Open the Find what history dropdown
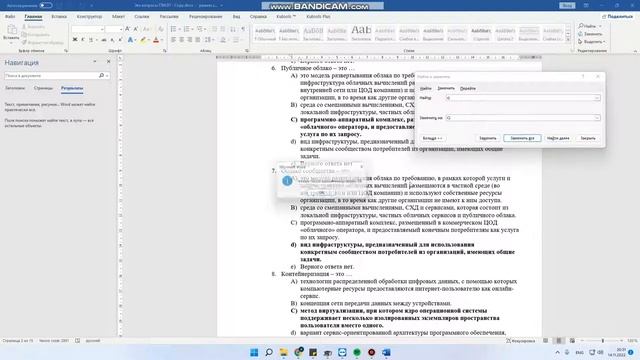 (597, 98)
